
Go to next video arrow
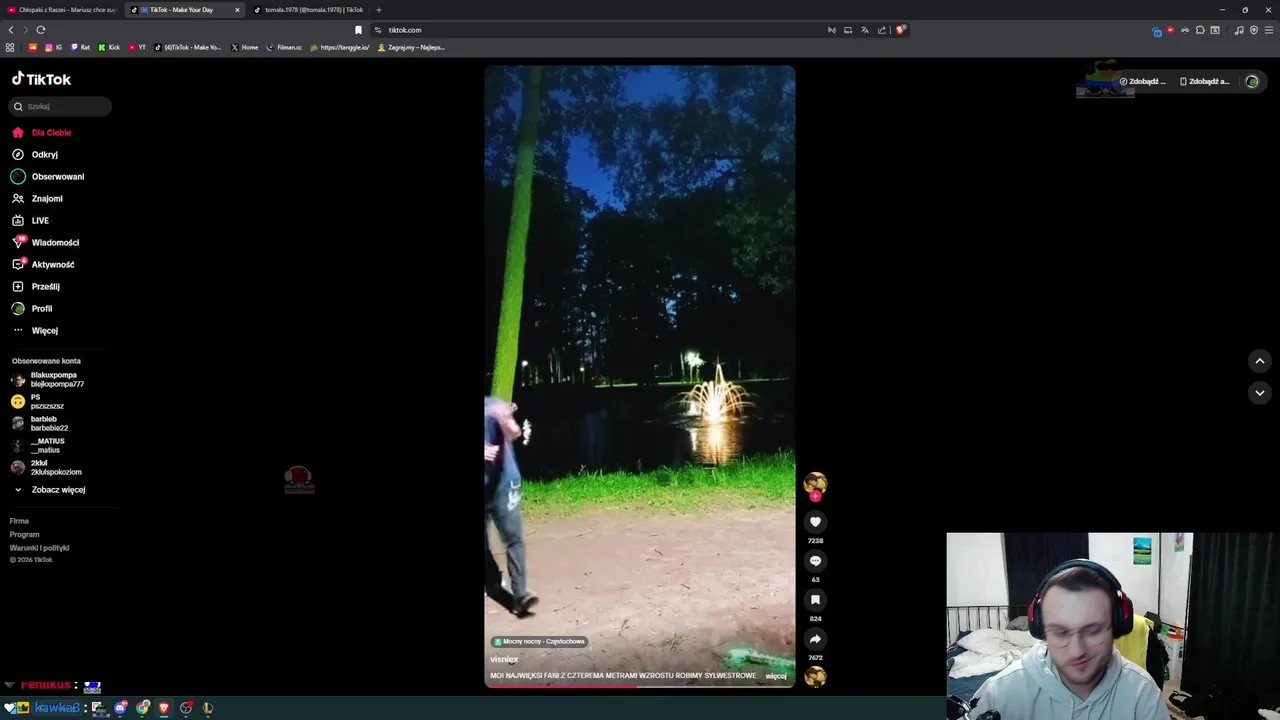1259,393
